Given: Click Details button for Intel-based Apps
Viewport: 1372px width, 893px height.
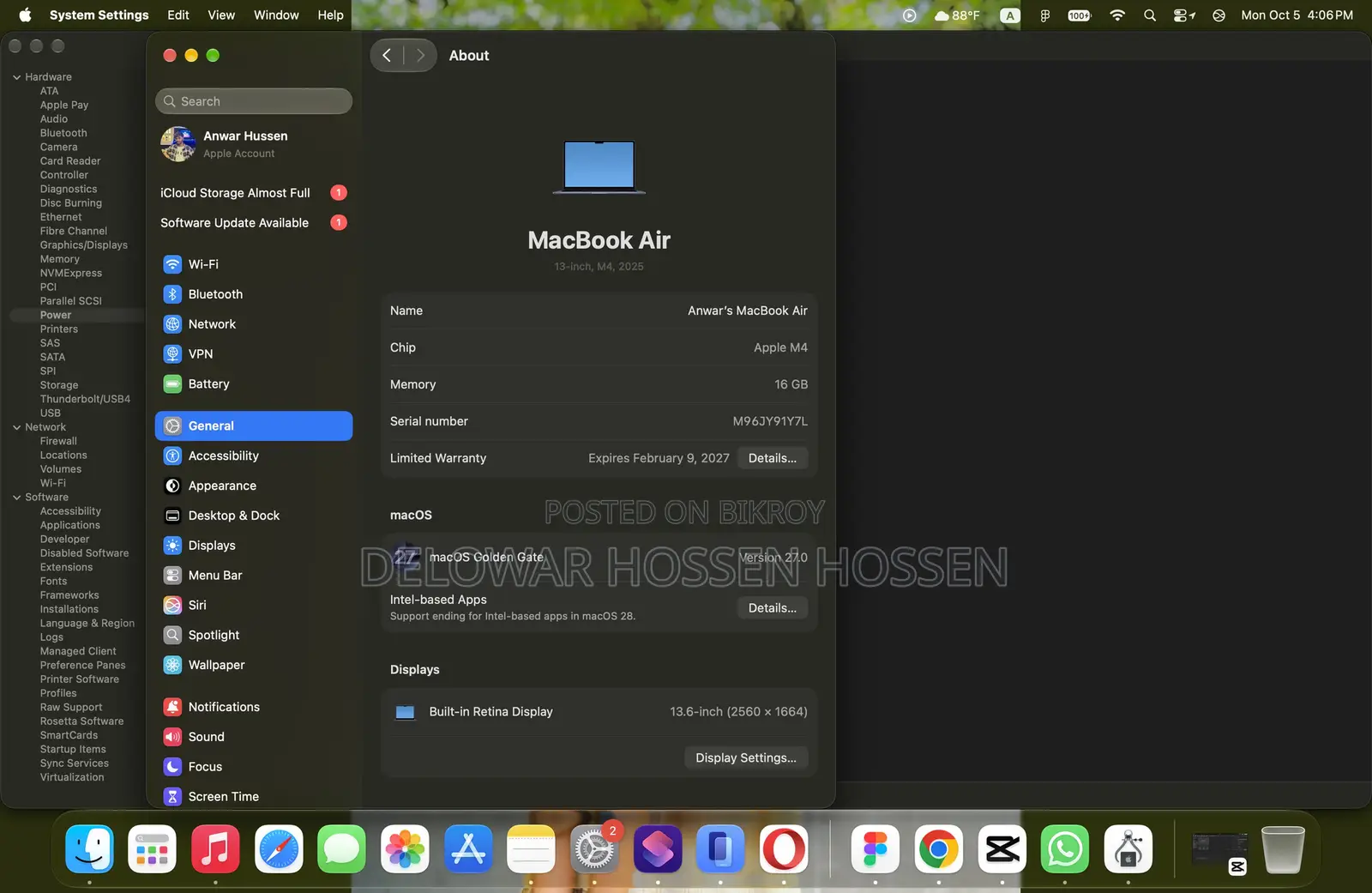Looking at the screenshot, I should click(x=772, y=608).
